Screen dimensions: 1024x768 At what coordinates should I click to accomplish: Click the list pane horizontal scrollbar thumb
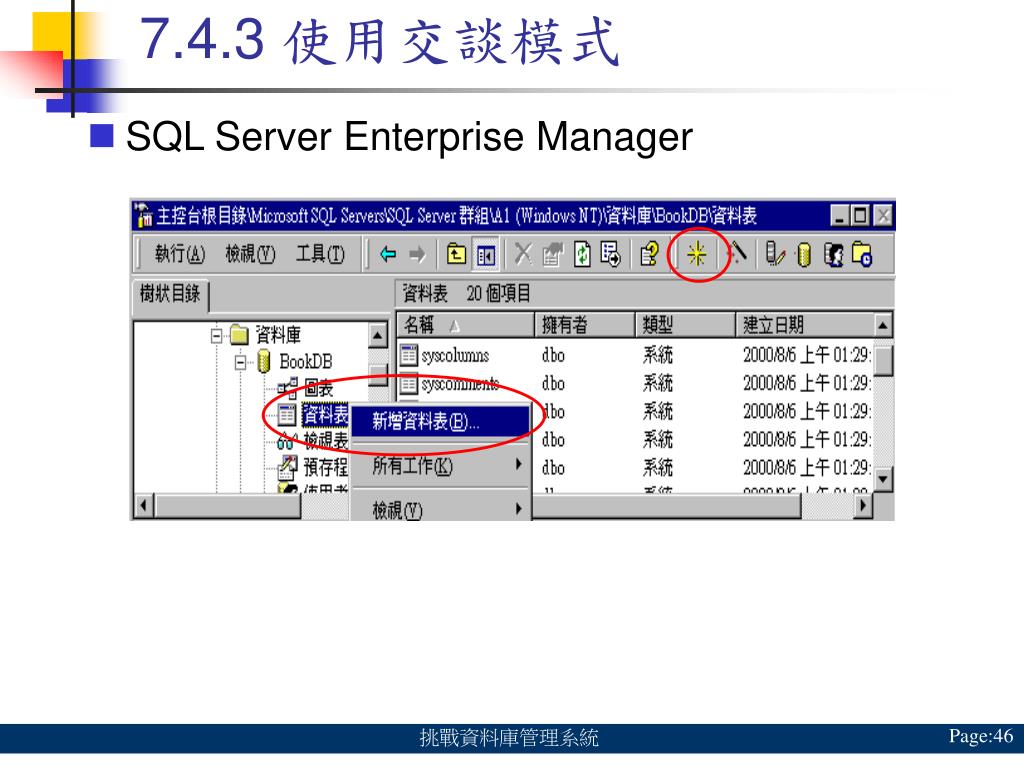point(666,506)
